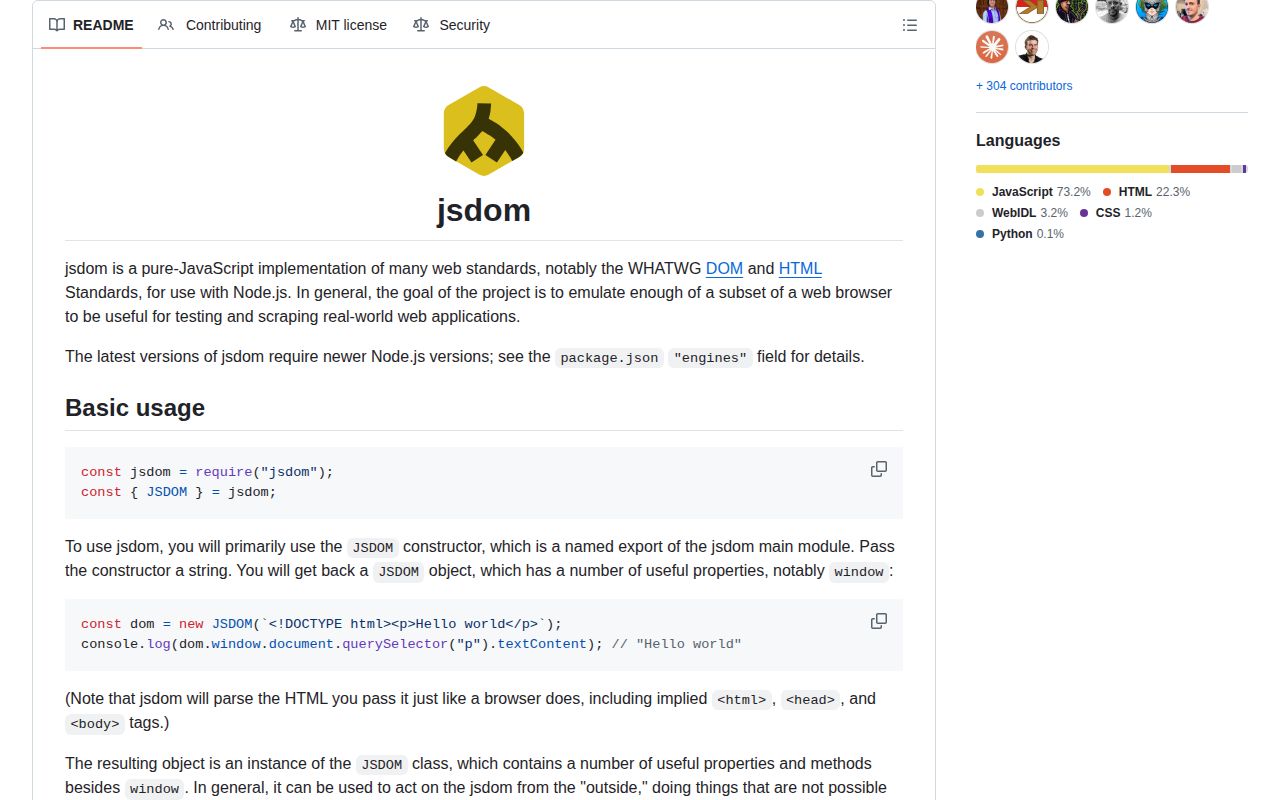This screenshot has width=1280, height=800.
Task: Click JSDOM code after 'get back a'
Action: [x=399, y=572]
